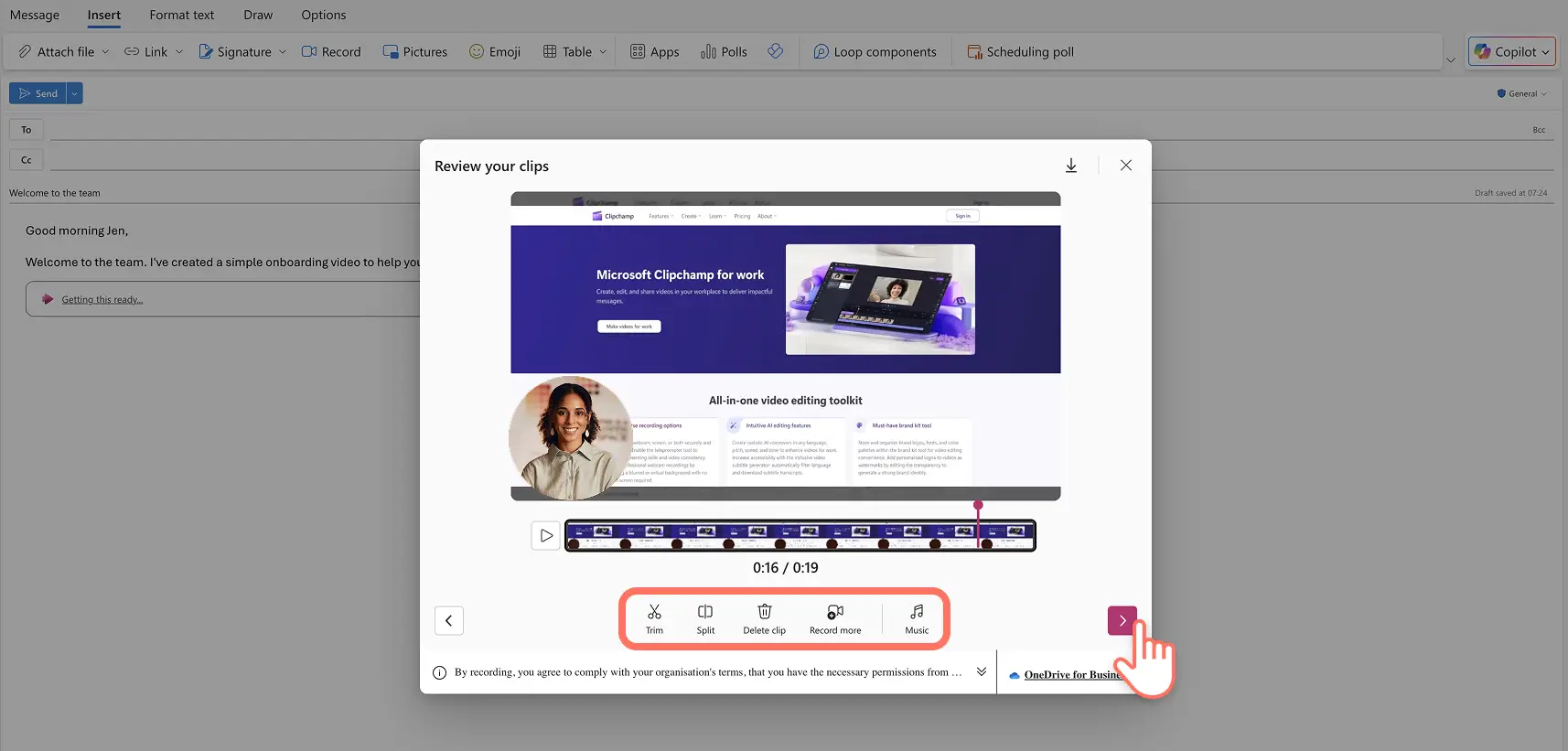Add Music to the clip
The image size is (1568, 751).
click(917, 619)
